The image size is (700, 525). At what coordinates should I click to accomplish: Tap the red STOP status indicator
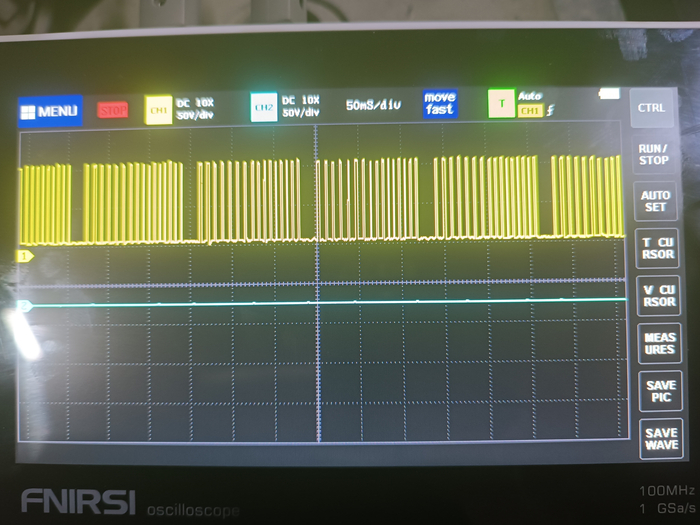113,110
